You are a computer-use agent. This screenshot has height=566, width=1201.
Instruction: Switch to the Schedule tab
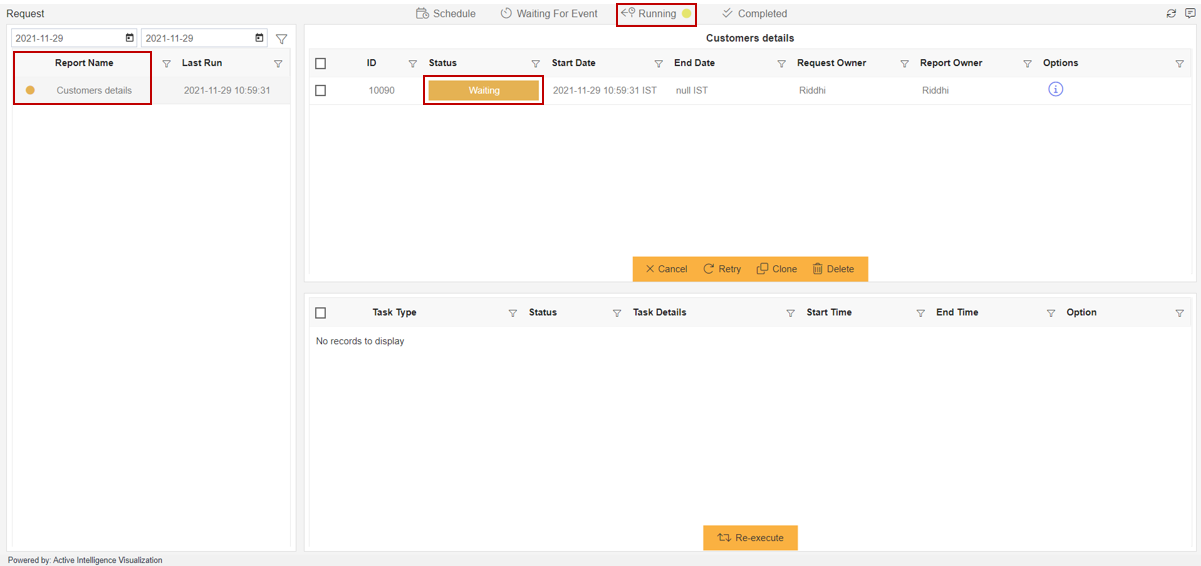tap(446, 14)
